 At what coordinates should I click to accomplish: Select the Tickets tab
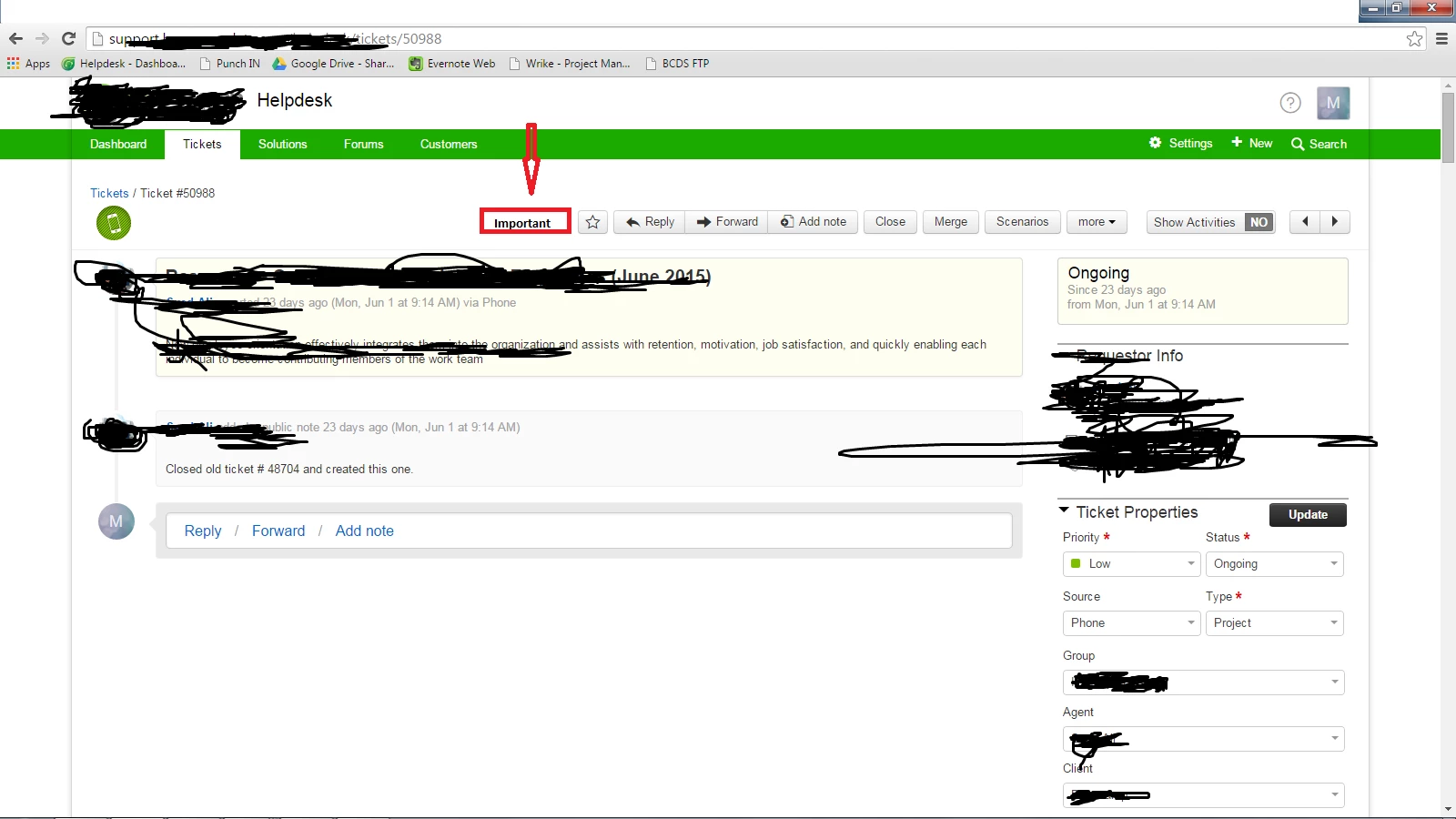tap(202, 144)
